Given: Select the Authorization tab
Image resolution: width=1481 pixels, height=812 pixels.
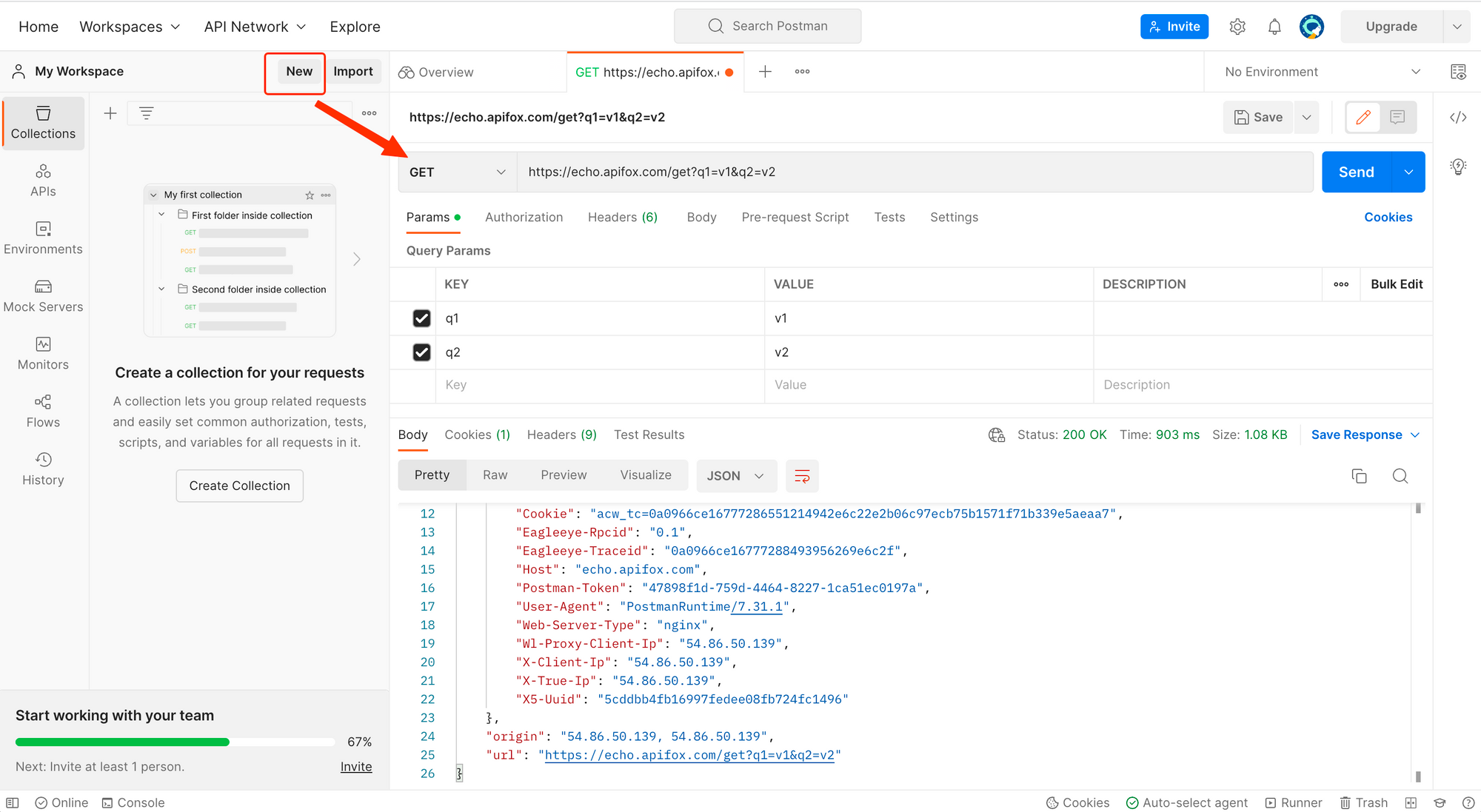Looking at the screenshot, I should coord(523,217).
